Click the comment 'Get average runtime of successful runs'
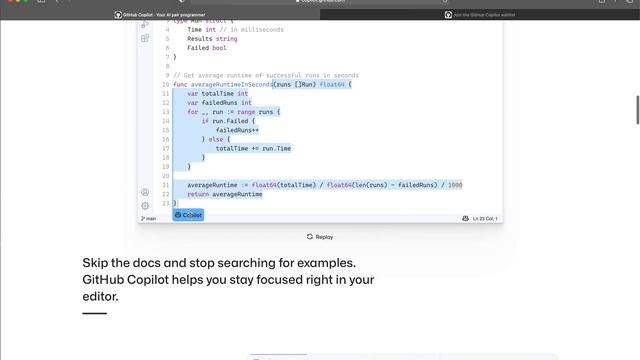640x360 pixels. coord(266,76)
